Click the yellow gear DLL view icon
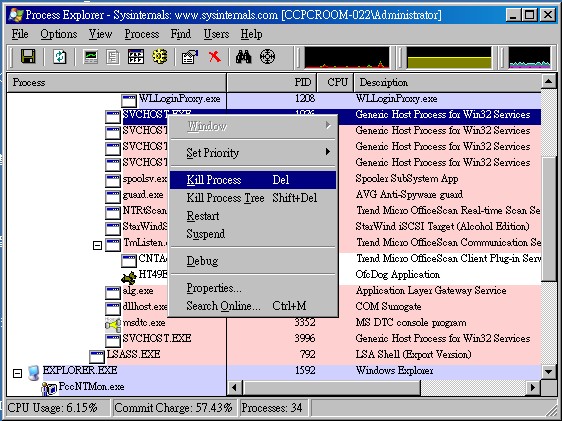562x421 pixels. 159,57
